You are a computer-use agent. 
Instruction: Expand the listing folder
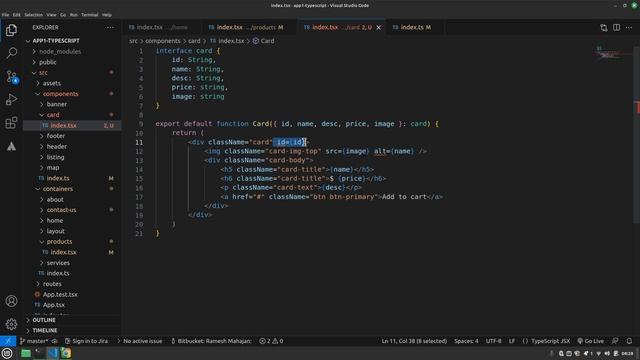pyautogui.click(x=72, y=157)
